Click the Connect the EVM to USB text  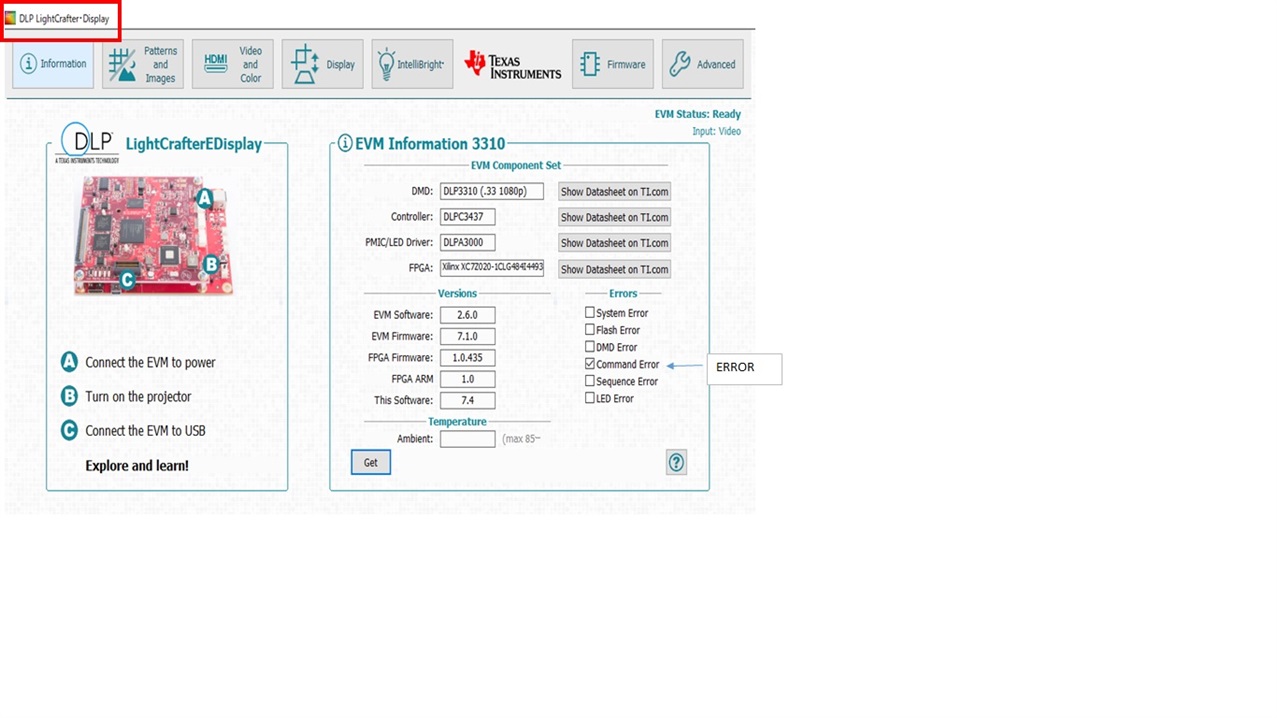click(145, 430)
